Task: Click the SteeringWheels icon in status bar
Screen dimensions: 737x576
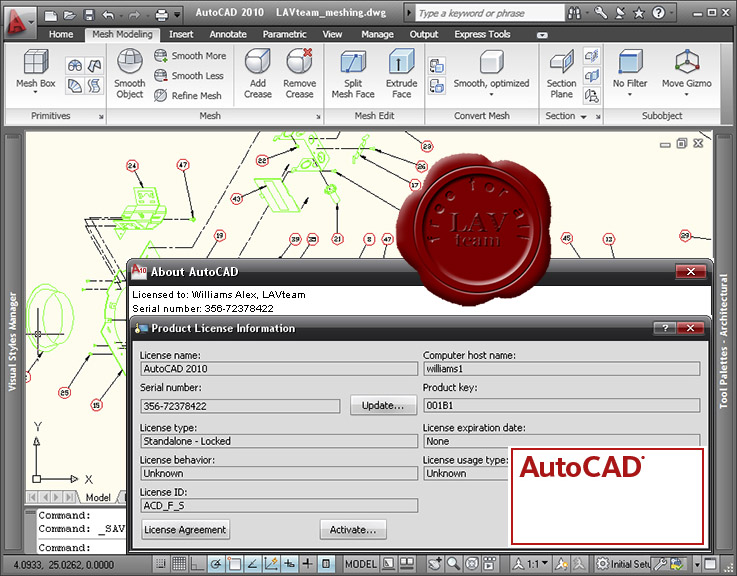Action: [471, 563]
